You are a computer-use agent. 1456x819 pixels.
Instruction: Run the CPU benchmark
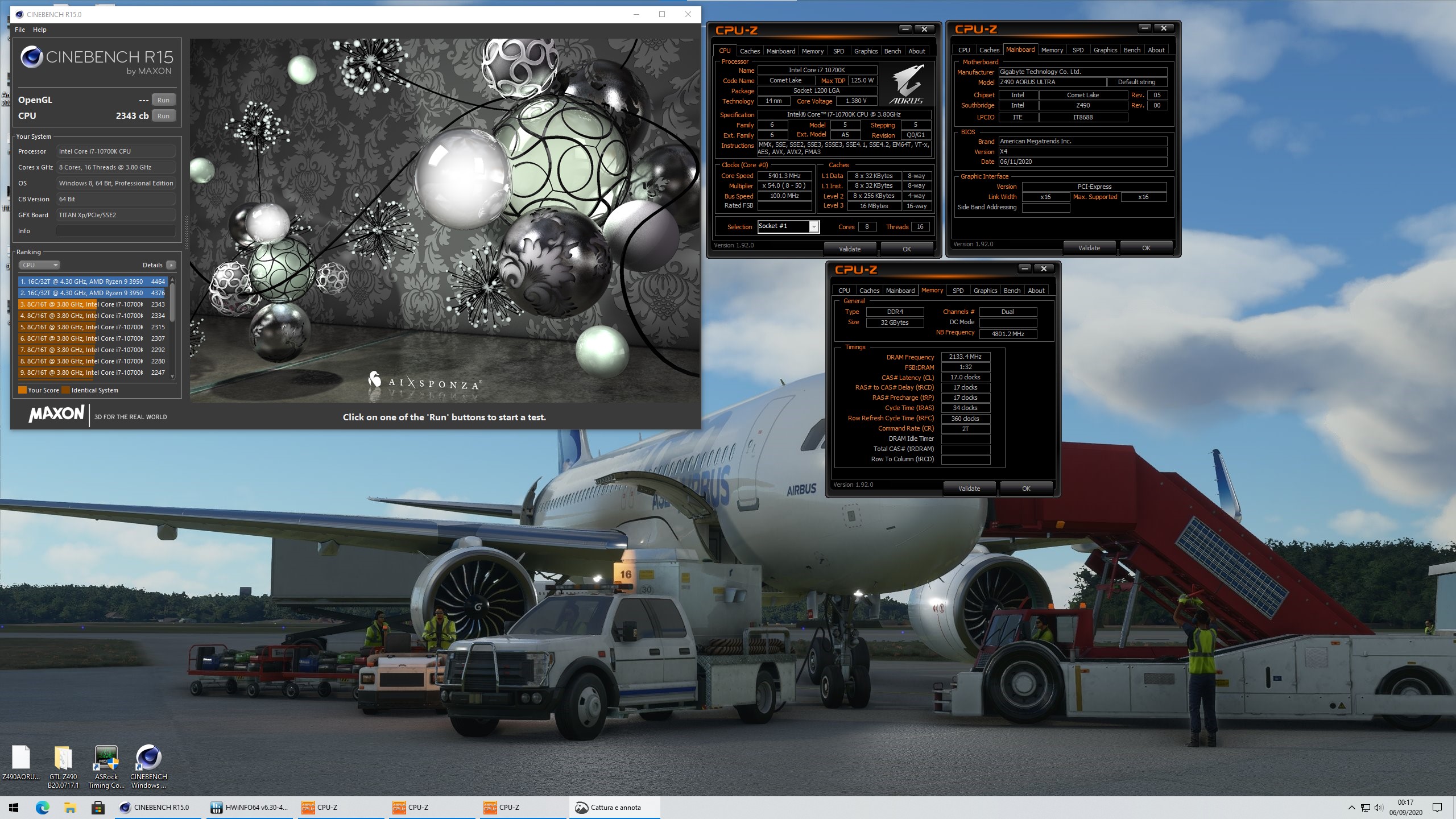pos(163,116)
